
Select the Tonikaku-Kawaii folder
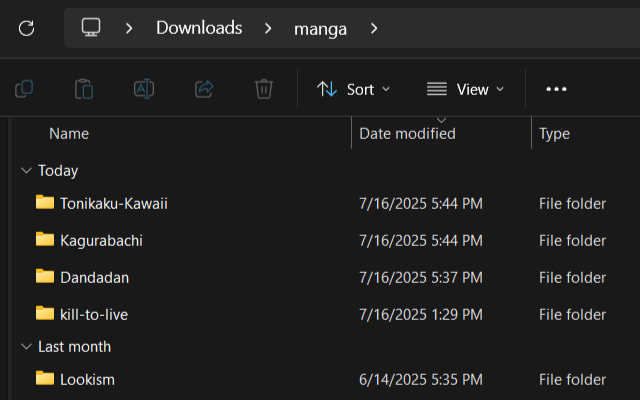113,204
